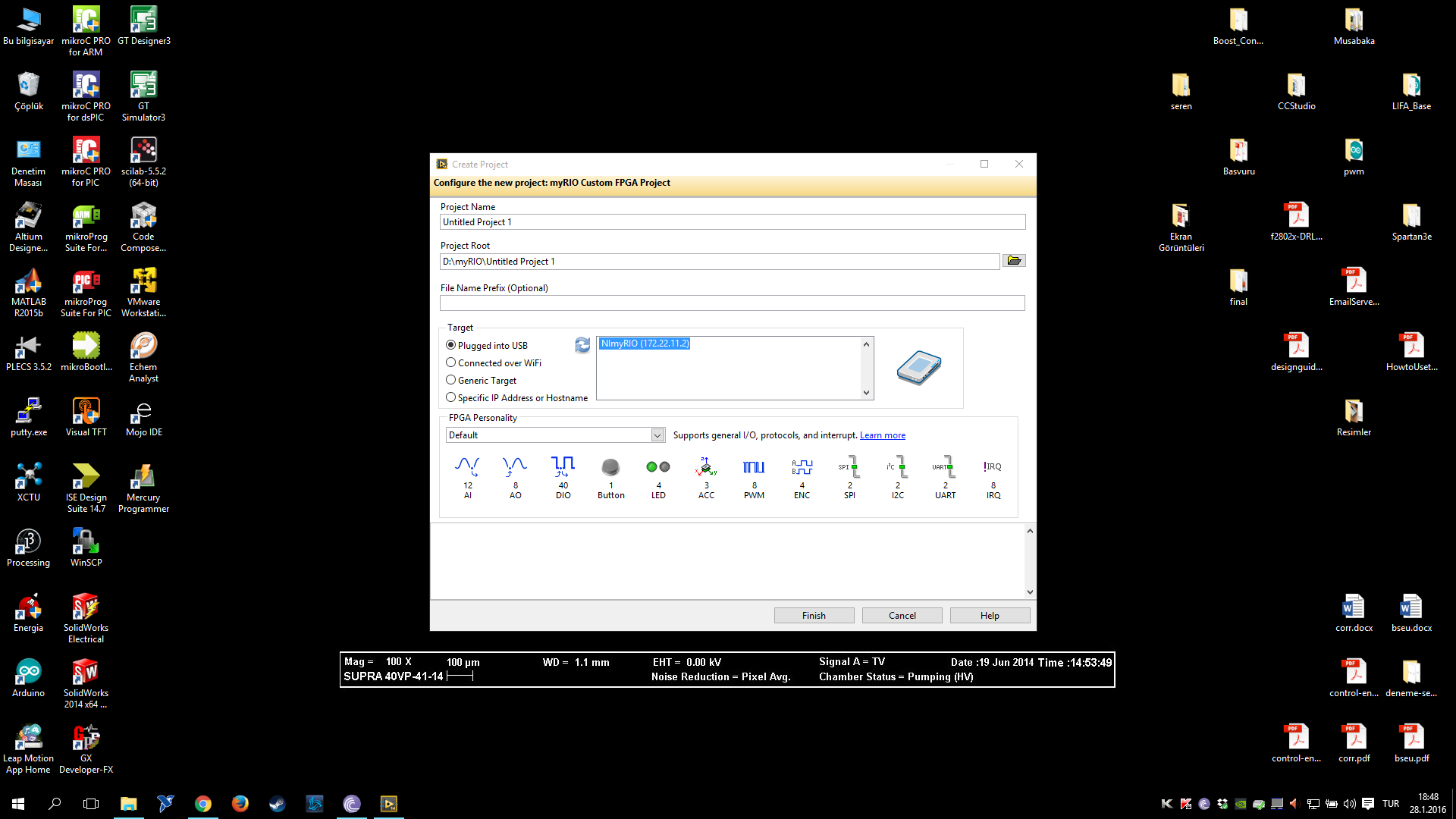Open the LabVIEW icon in the taskbar

[388, 803]
